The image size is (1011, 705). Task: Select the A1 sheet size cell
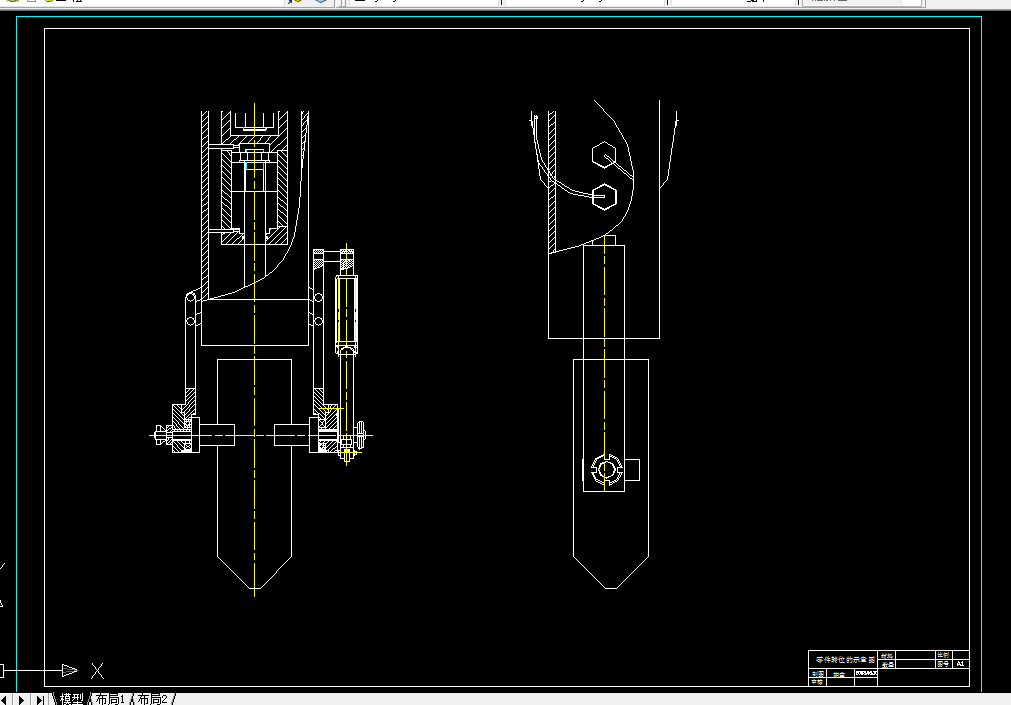pyautogui.click(x=960, y=664)
